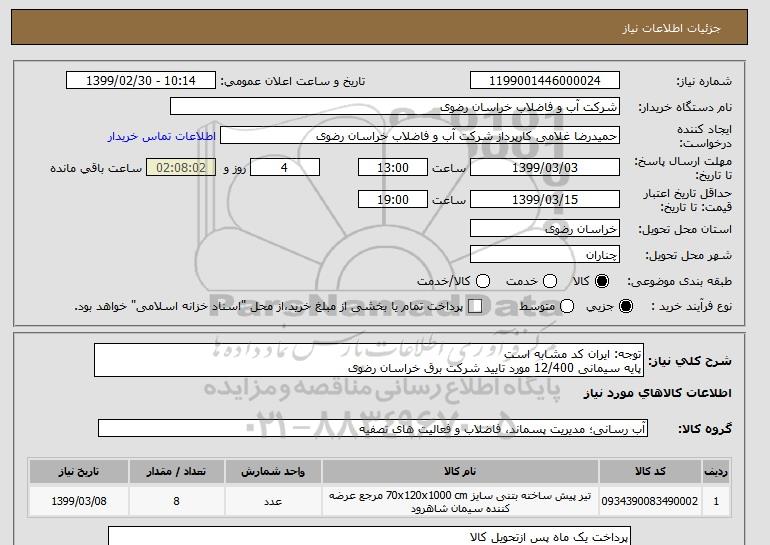770x545 pixels.
Task: Click the طبقه بندی موضوعی label
Action: coord(680,281)
